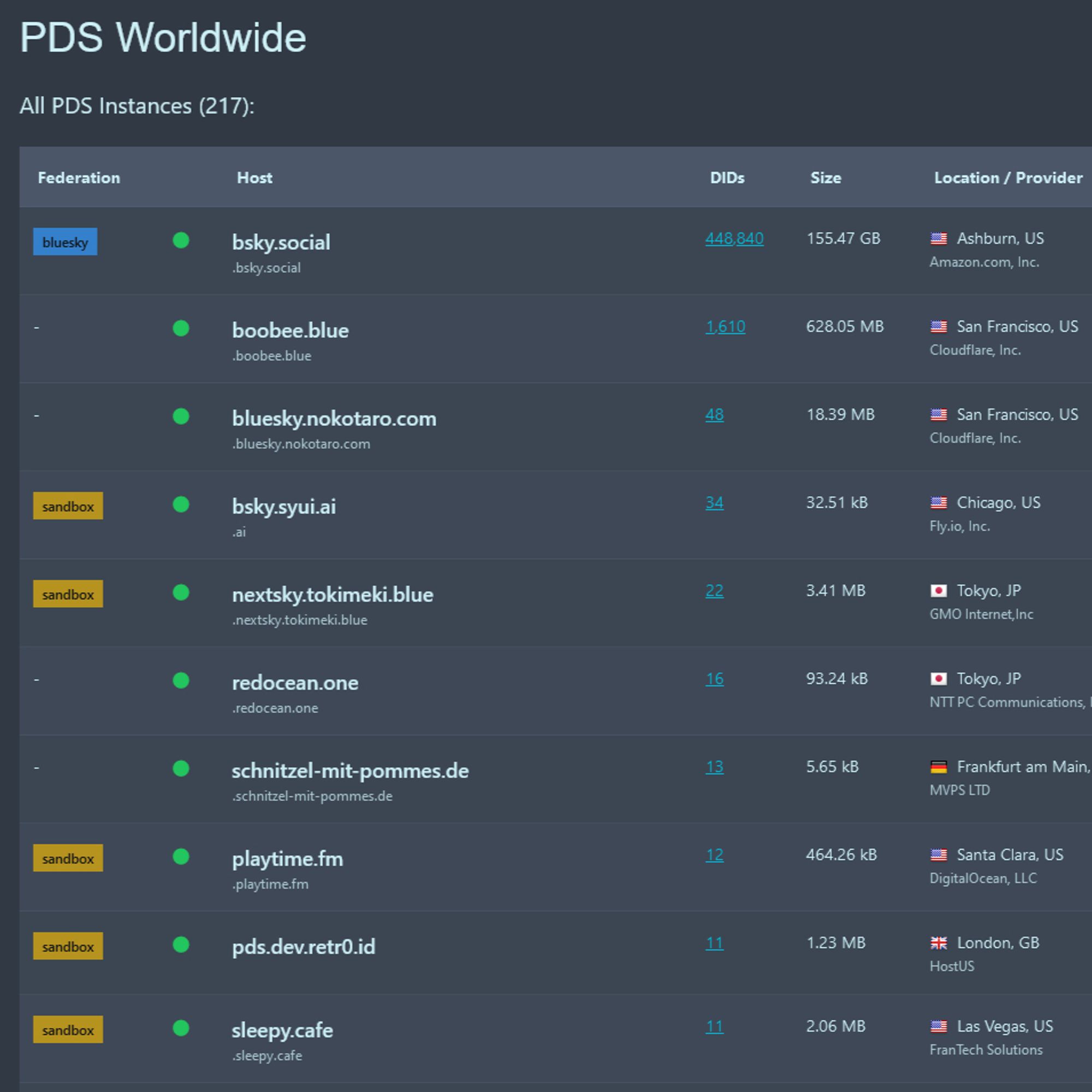Click the GMO Internet,Inc provider text
Viewport: 1092px width, 1092px height.
[x=981, y=614]
